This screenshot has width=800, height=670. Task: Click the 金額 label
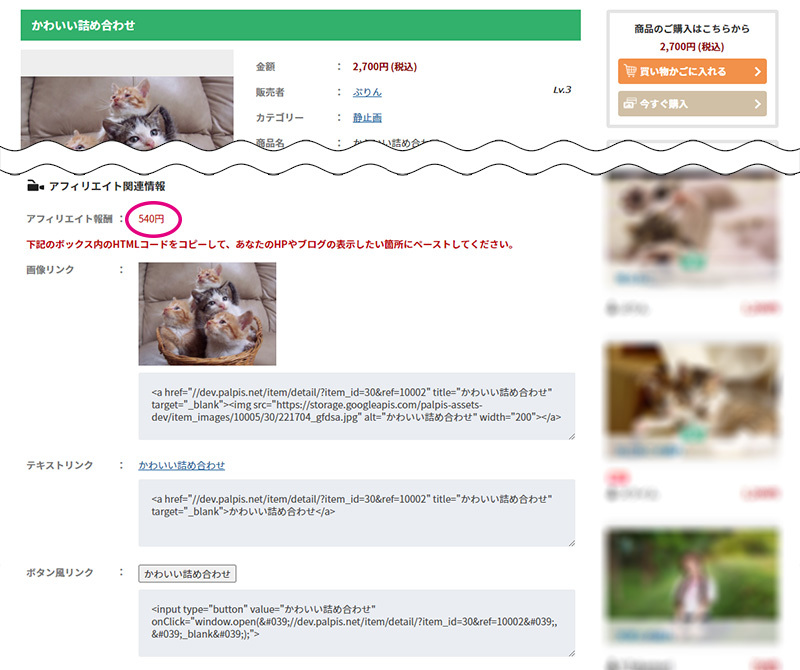265,67
